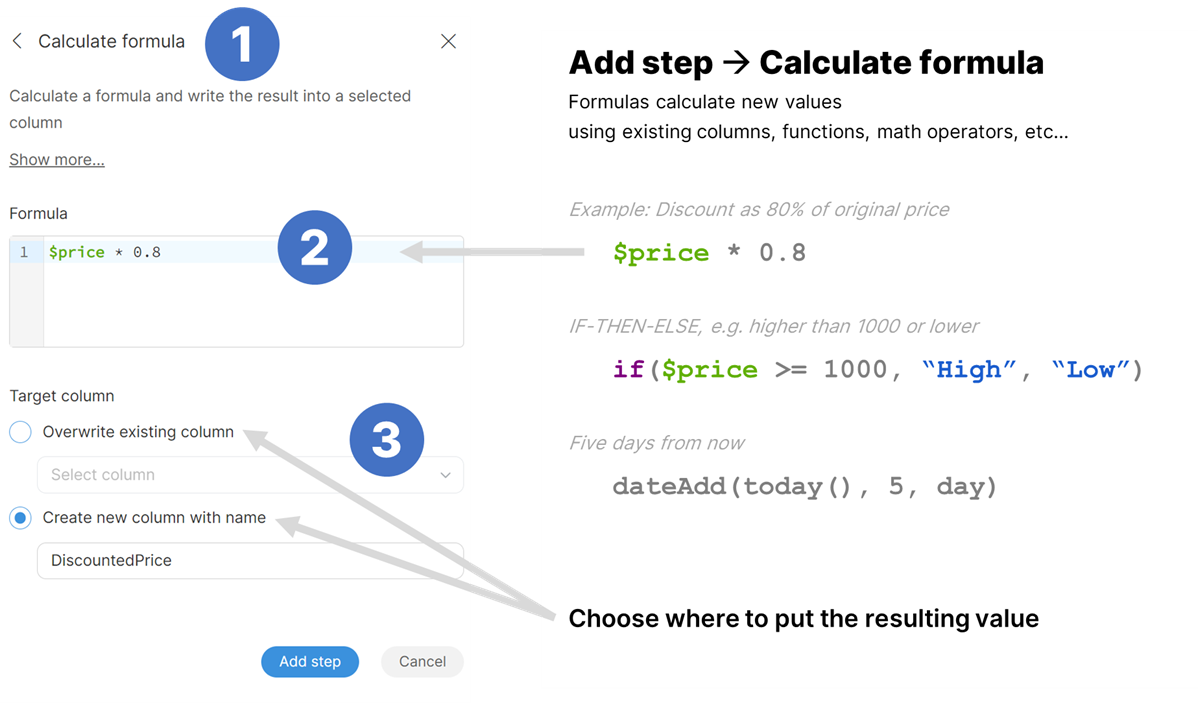The height and width of the screenshot is (703, 1198).
Task: Open the Show more link
Action: [56, 159]
